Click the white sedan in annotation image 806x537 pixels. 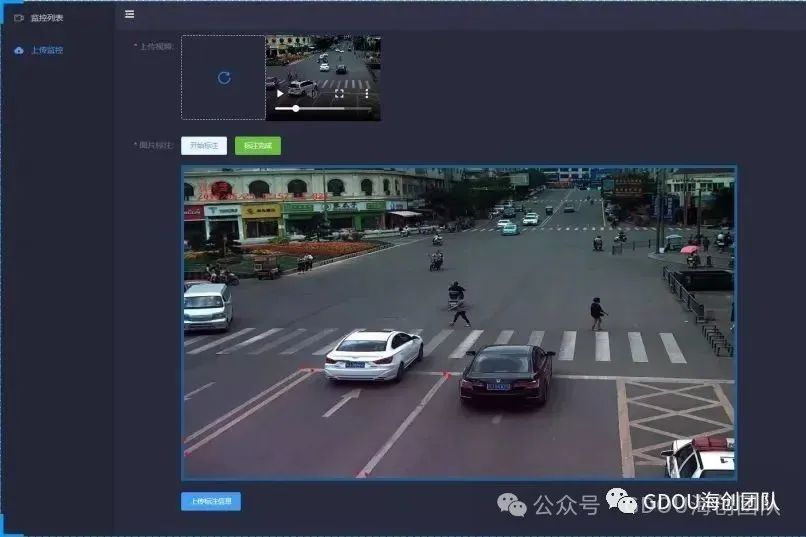point(373,354)
